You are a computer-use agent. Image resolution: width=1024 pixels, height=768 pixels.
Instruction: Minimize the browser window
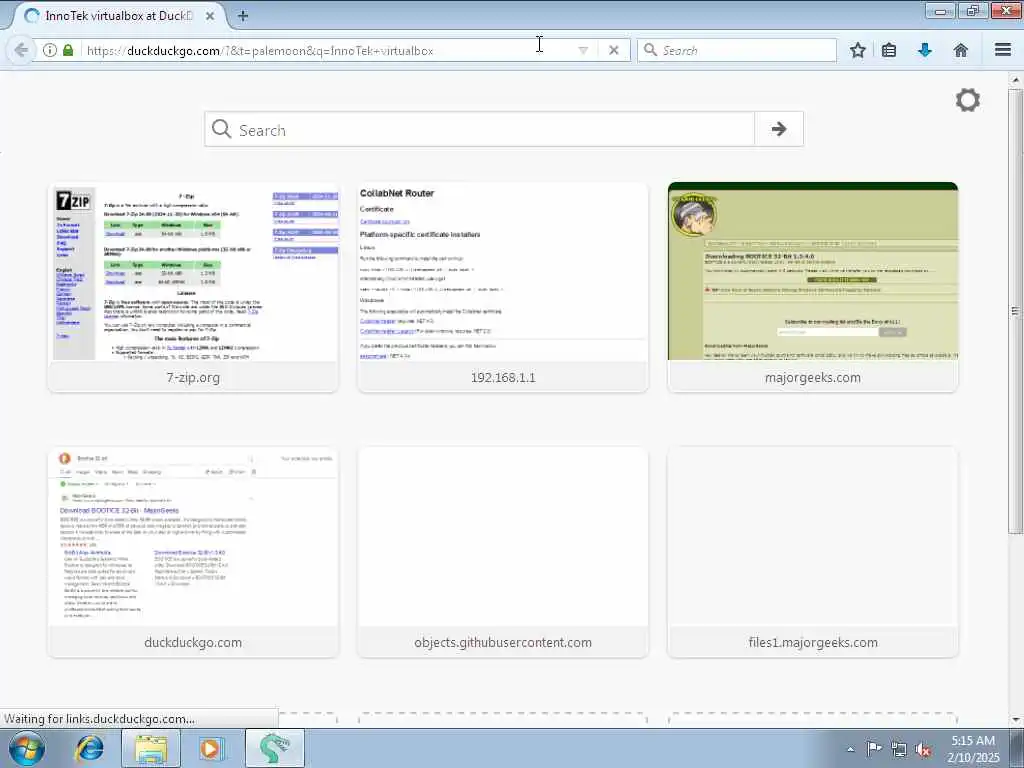(940, 10)
